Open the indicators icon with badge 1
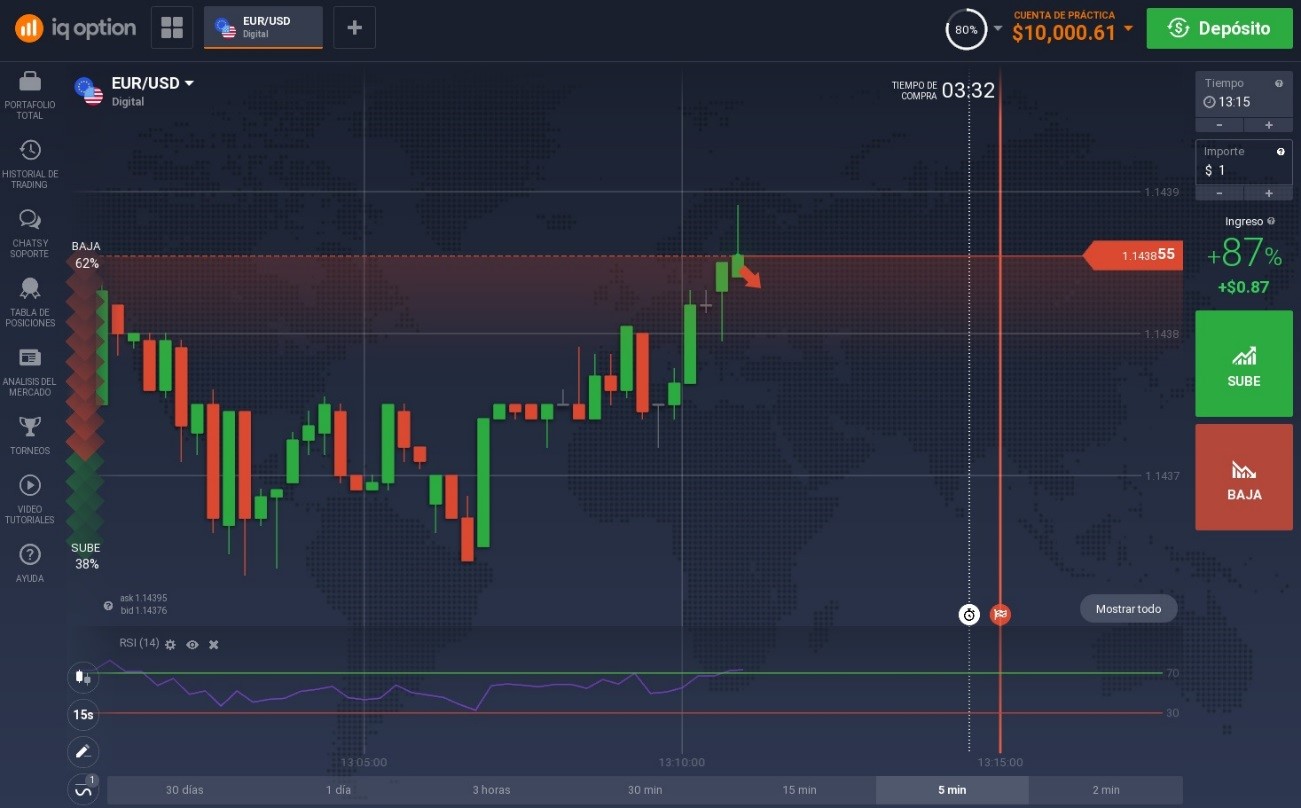1301x808 pixels. tap(83, 788)
